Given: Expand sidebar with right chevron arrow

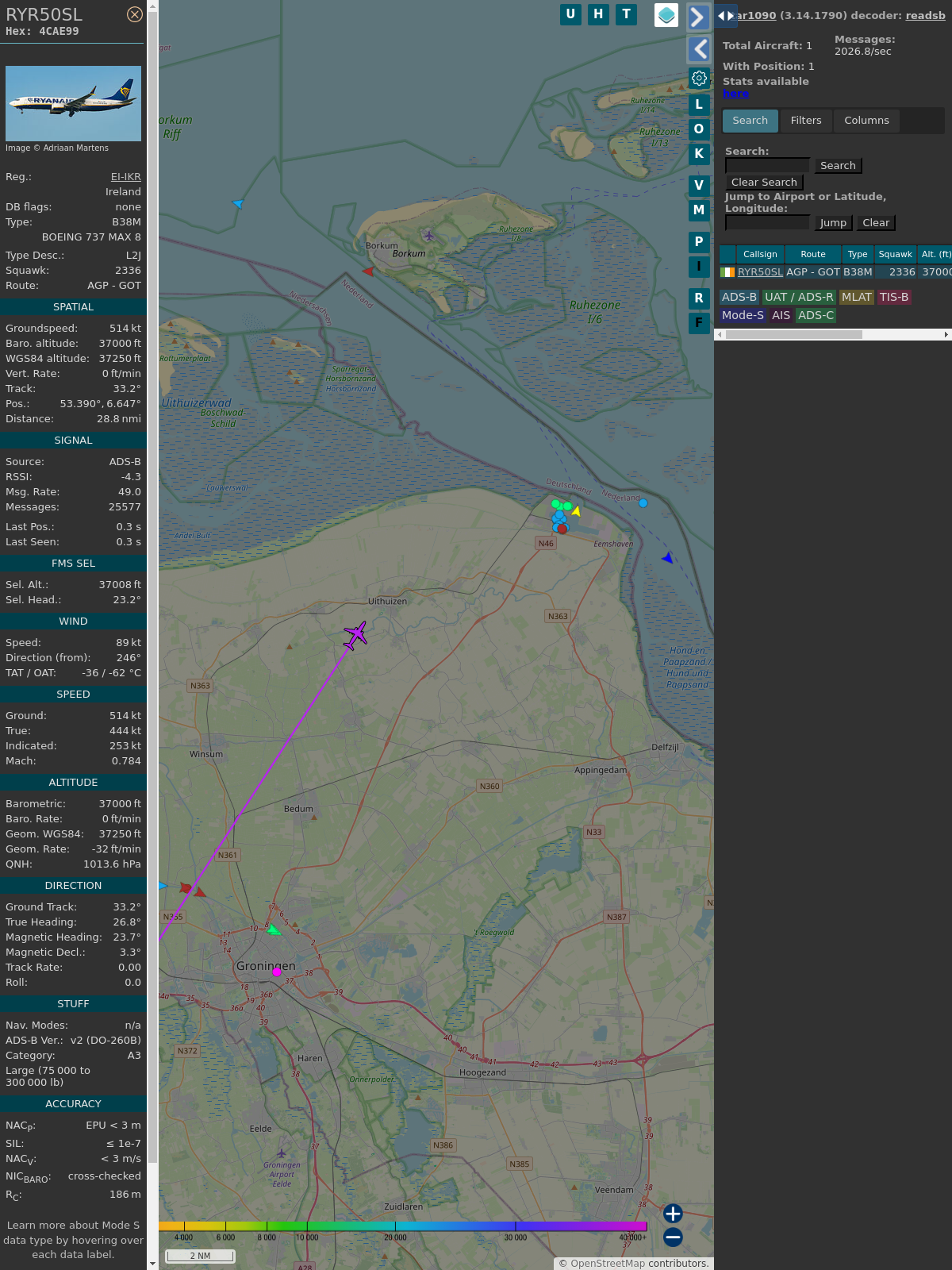Looking at the screenshot, I should click(x=698, y=17).
